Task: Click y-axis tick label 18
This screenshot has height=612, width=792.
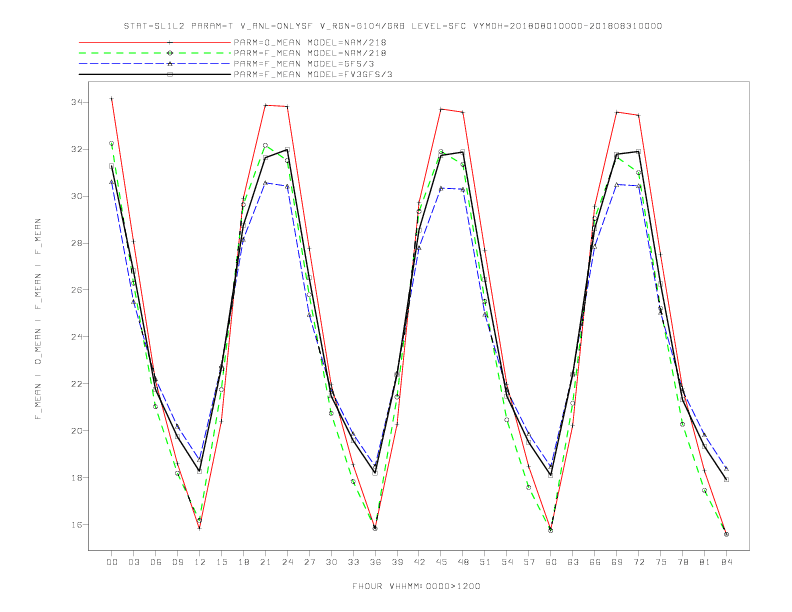Action: click(x=77, y=478)
